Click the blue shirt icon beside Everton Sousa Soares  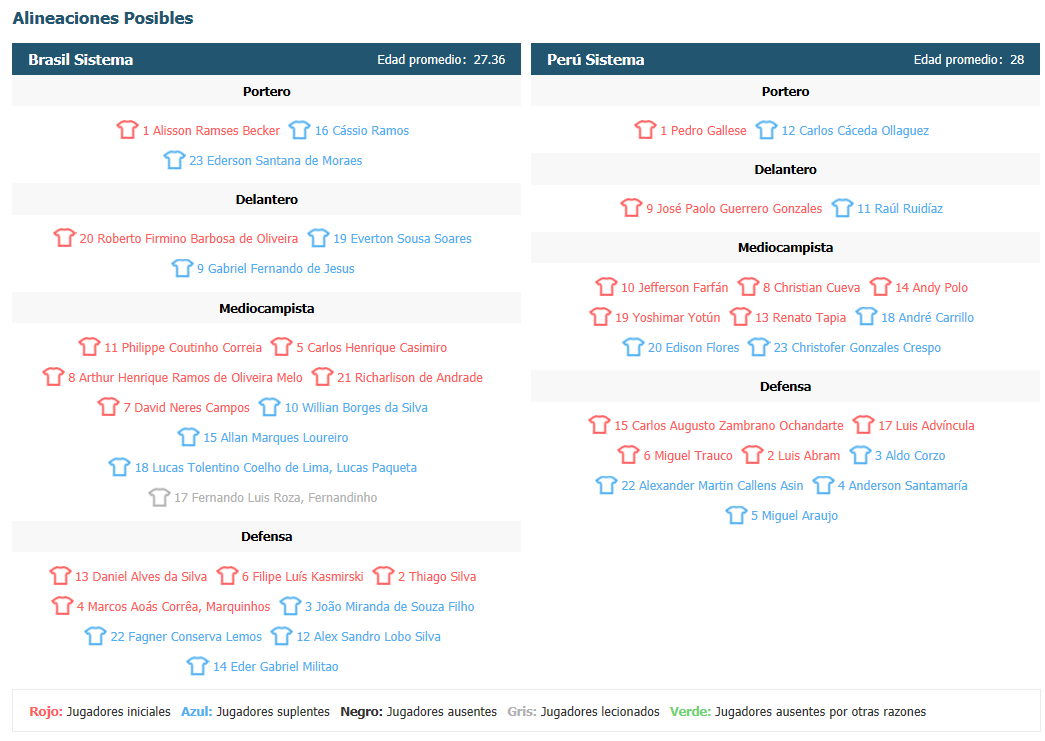[x=318, y=237]
